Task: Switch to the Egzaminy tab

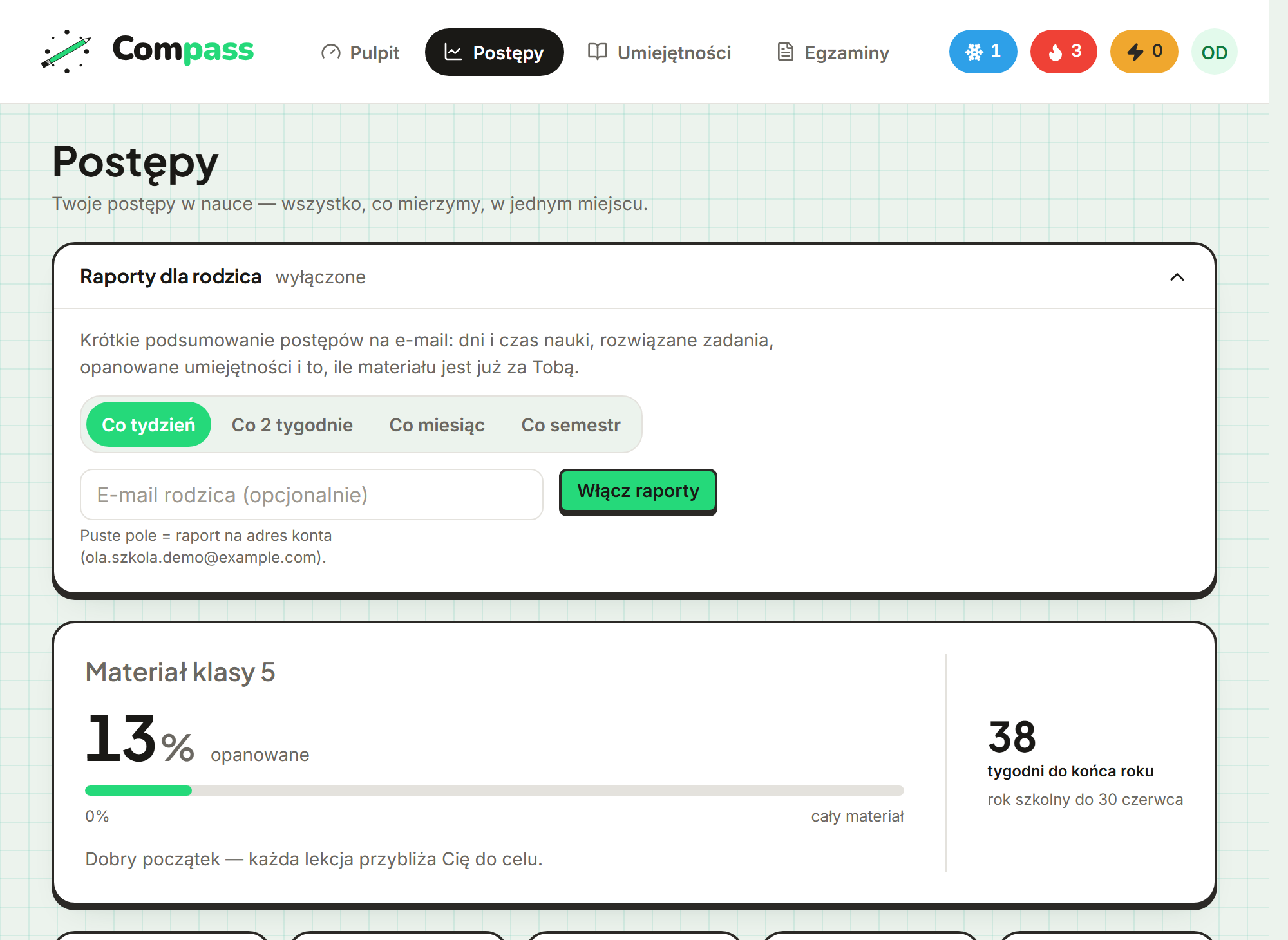Action: (x=833, y=52)
